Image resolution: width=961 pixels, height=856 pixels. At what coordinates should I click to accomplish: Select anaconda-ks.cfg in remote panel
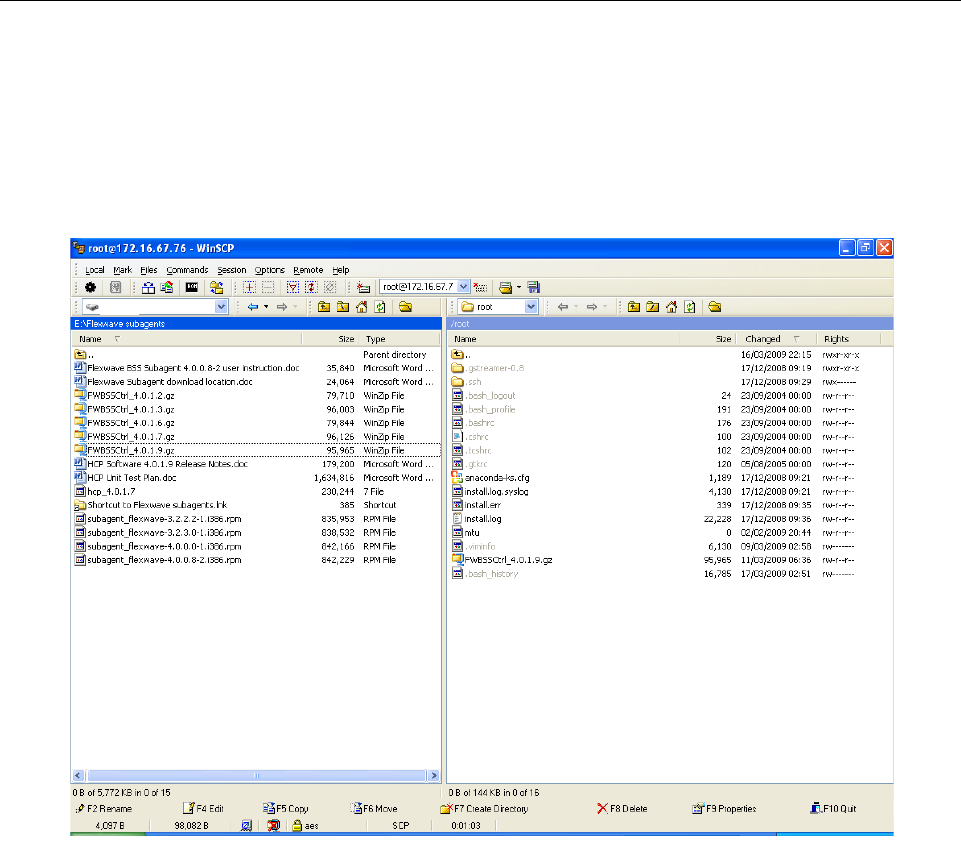(x=491, y=478)
